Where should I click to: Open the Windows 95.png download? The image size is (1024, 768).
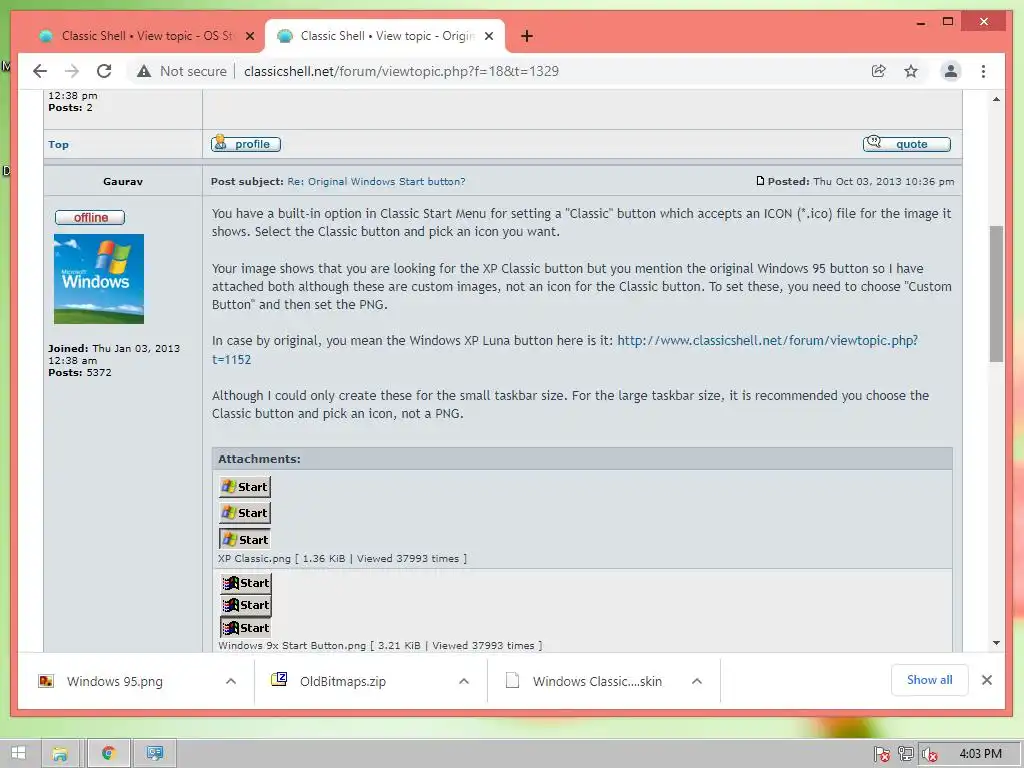(114, 681)
